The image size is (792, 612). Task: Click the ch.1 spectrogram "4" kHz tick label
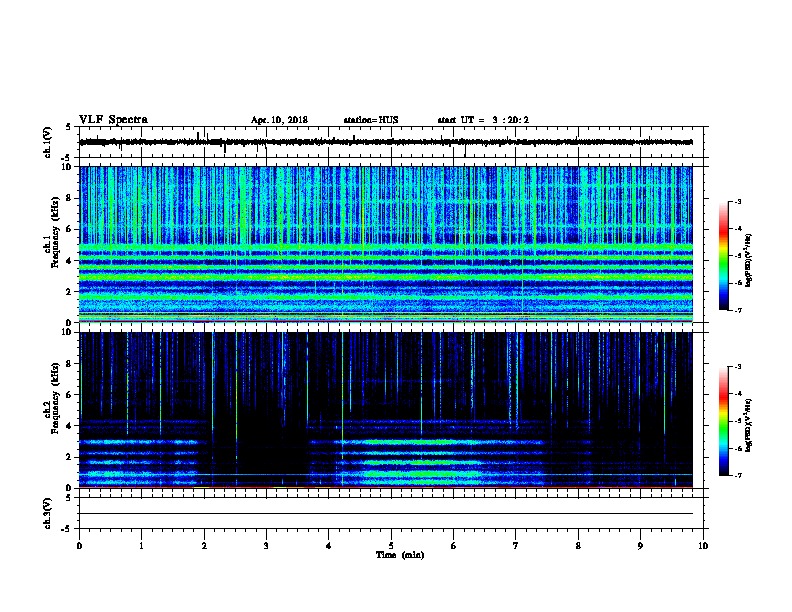(x=69, y=261)
